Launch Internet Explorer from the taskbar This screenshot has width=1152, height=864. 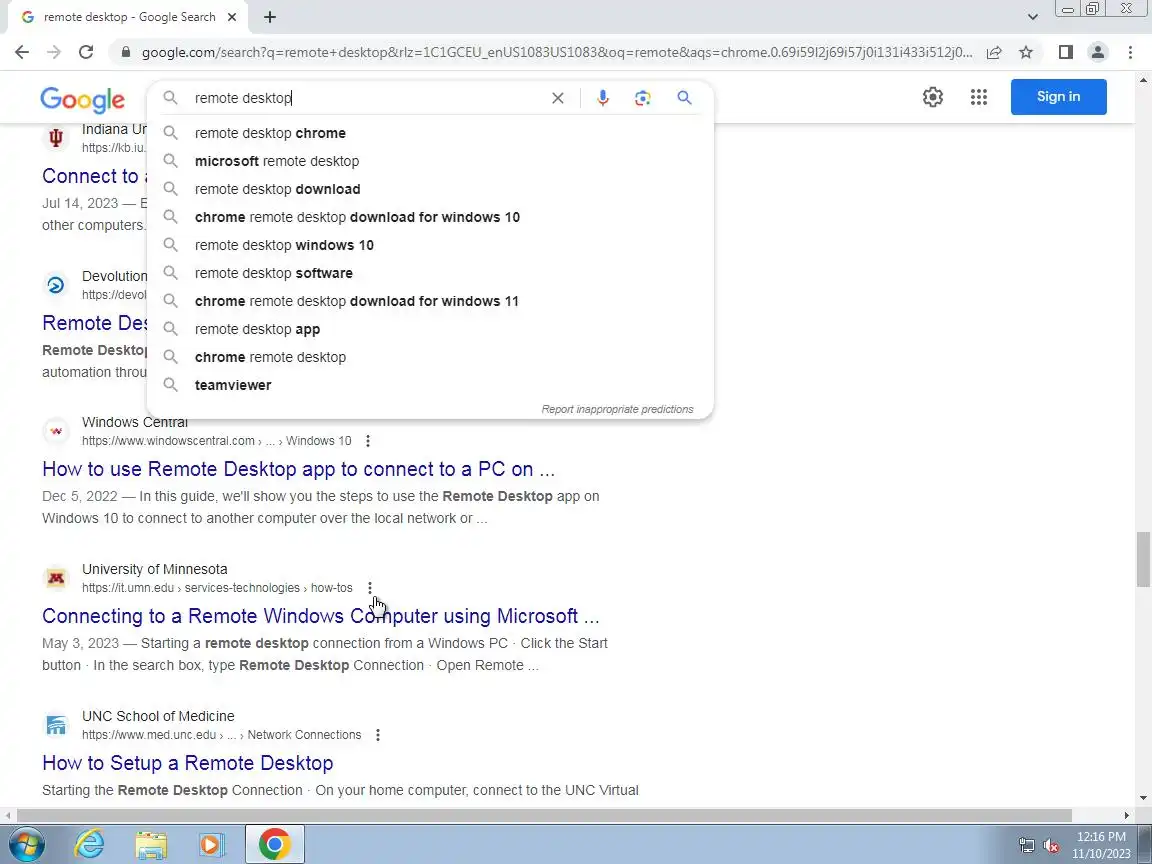click(90, 844)
